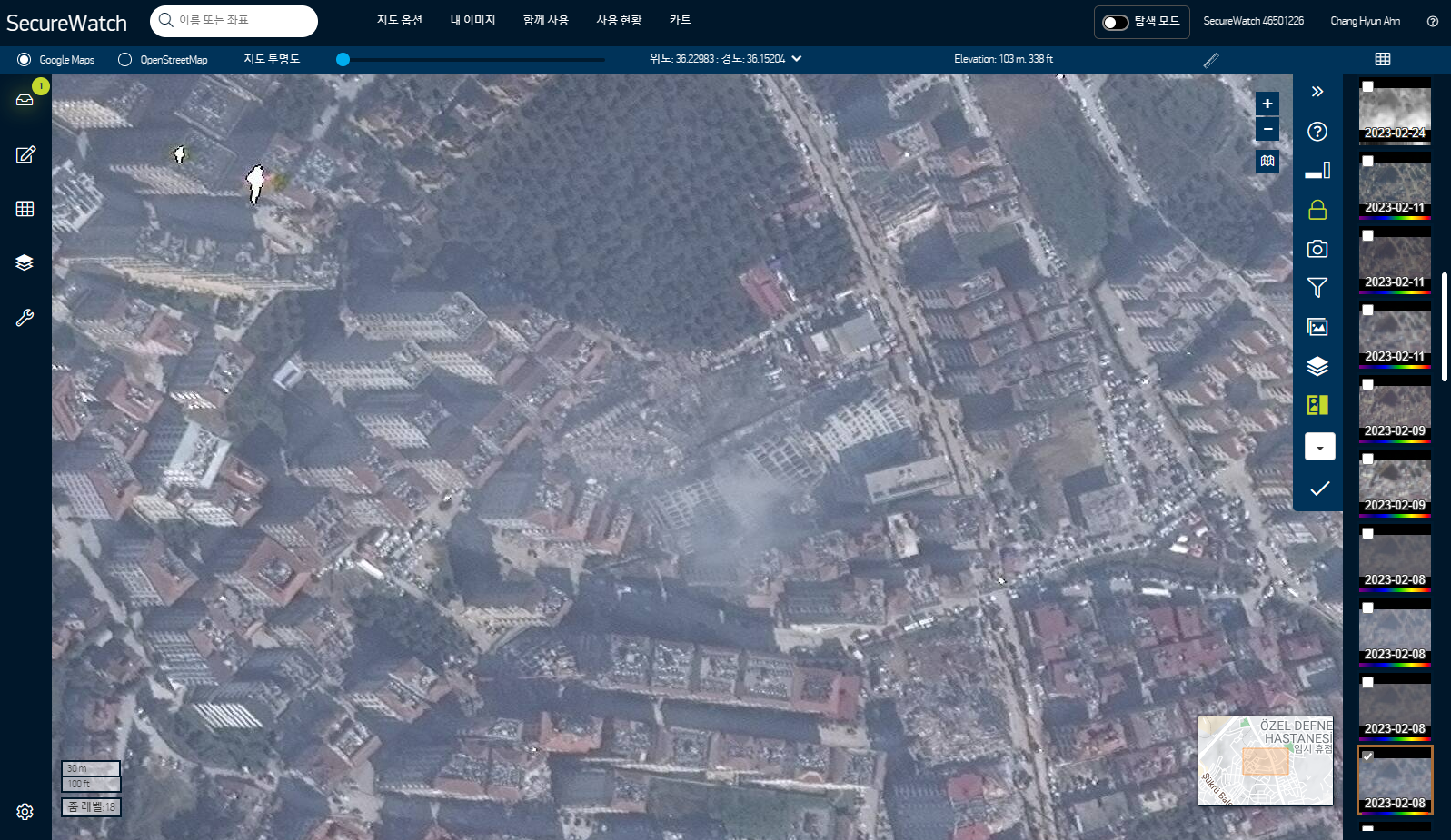Open the wrench tools icon

pyautogui.click(x=25, y=317)
